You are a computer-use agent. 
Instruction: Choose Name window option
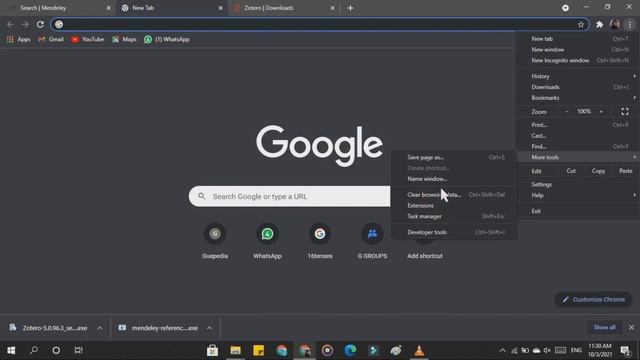point(454,179)
